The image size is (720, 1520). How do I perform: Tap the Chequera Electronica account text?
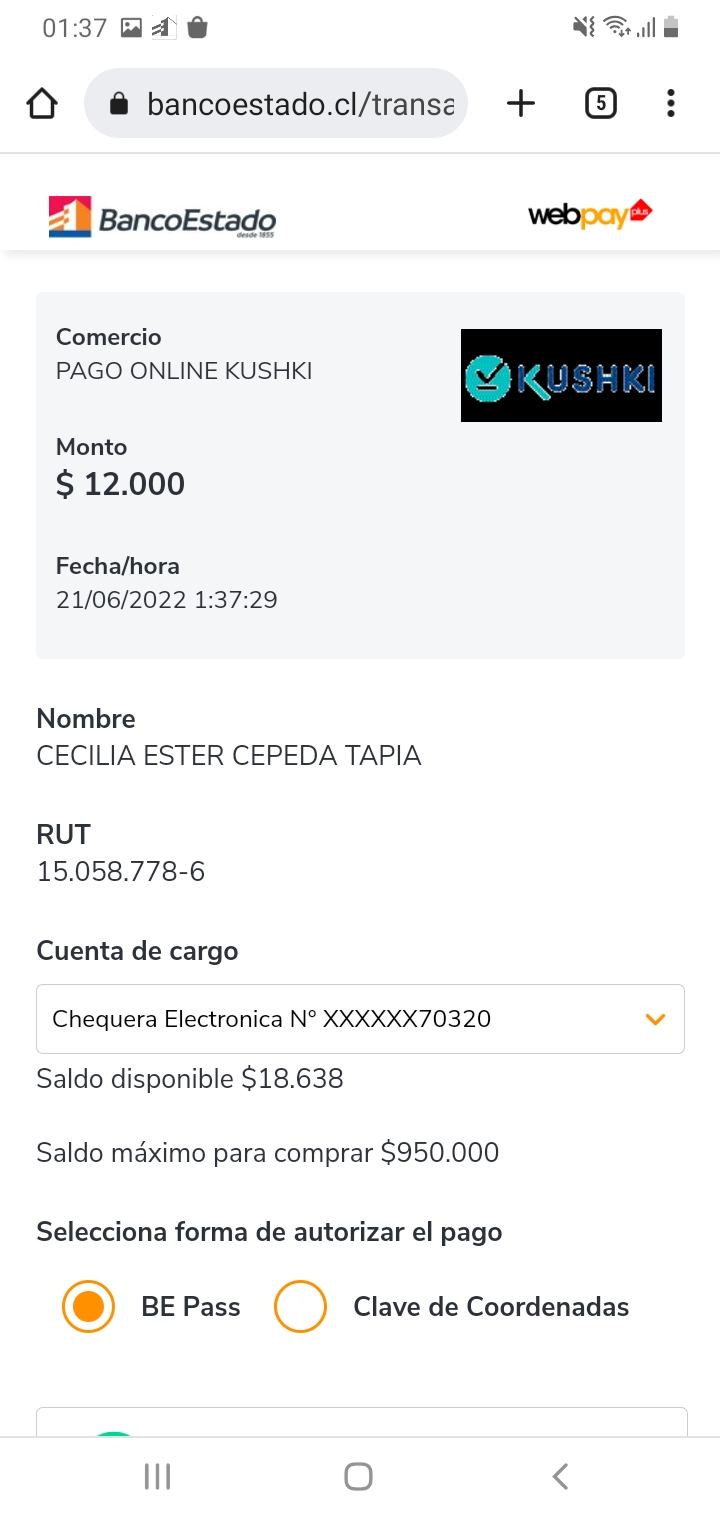point(271,1019)
